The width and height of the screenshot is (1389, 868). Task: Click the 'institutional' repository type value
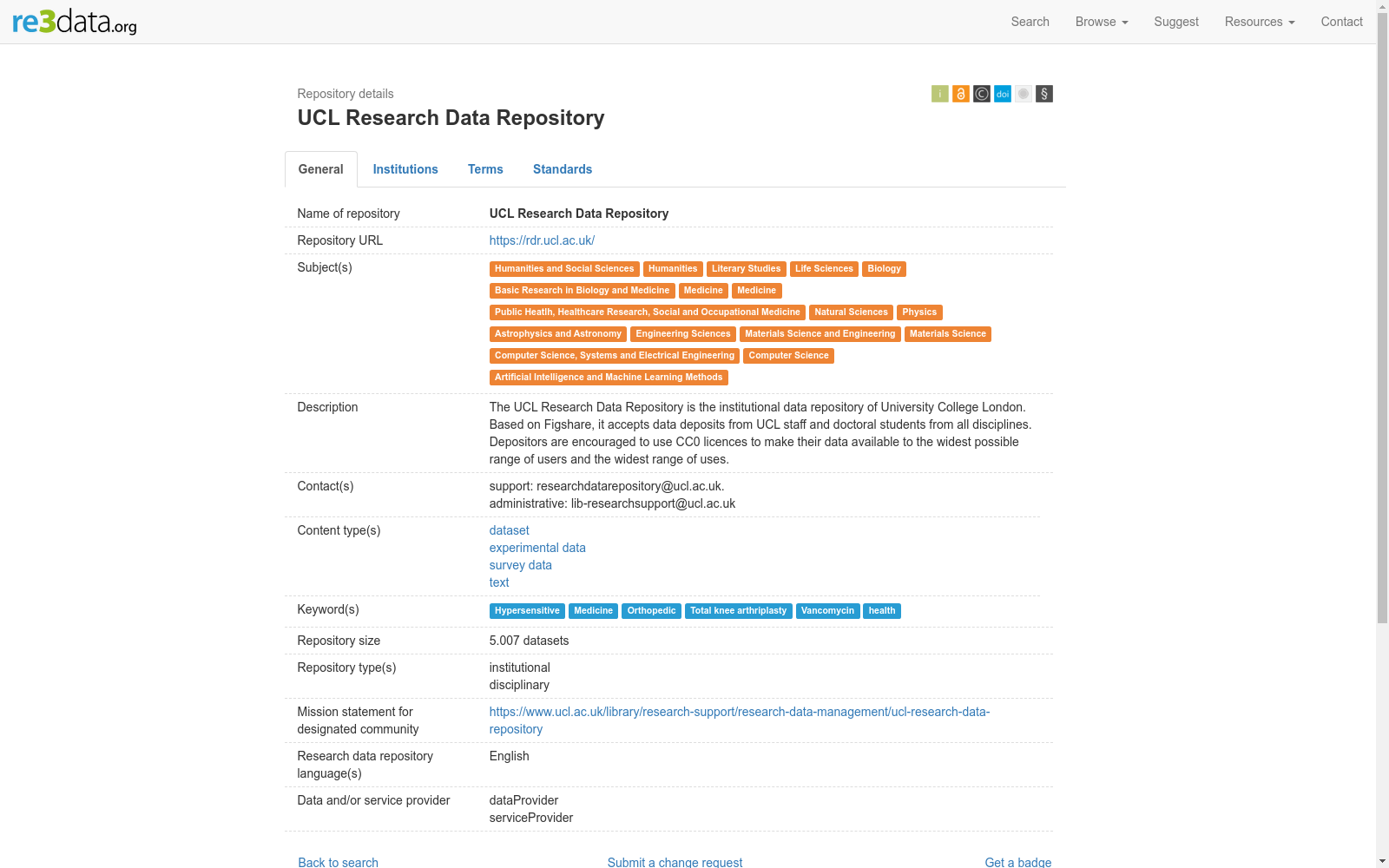(x=520, y=667)
